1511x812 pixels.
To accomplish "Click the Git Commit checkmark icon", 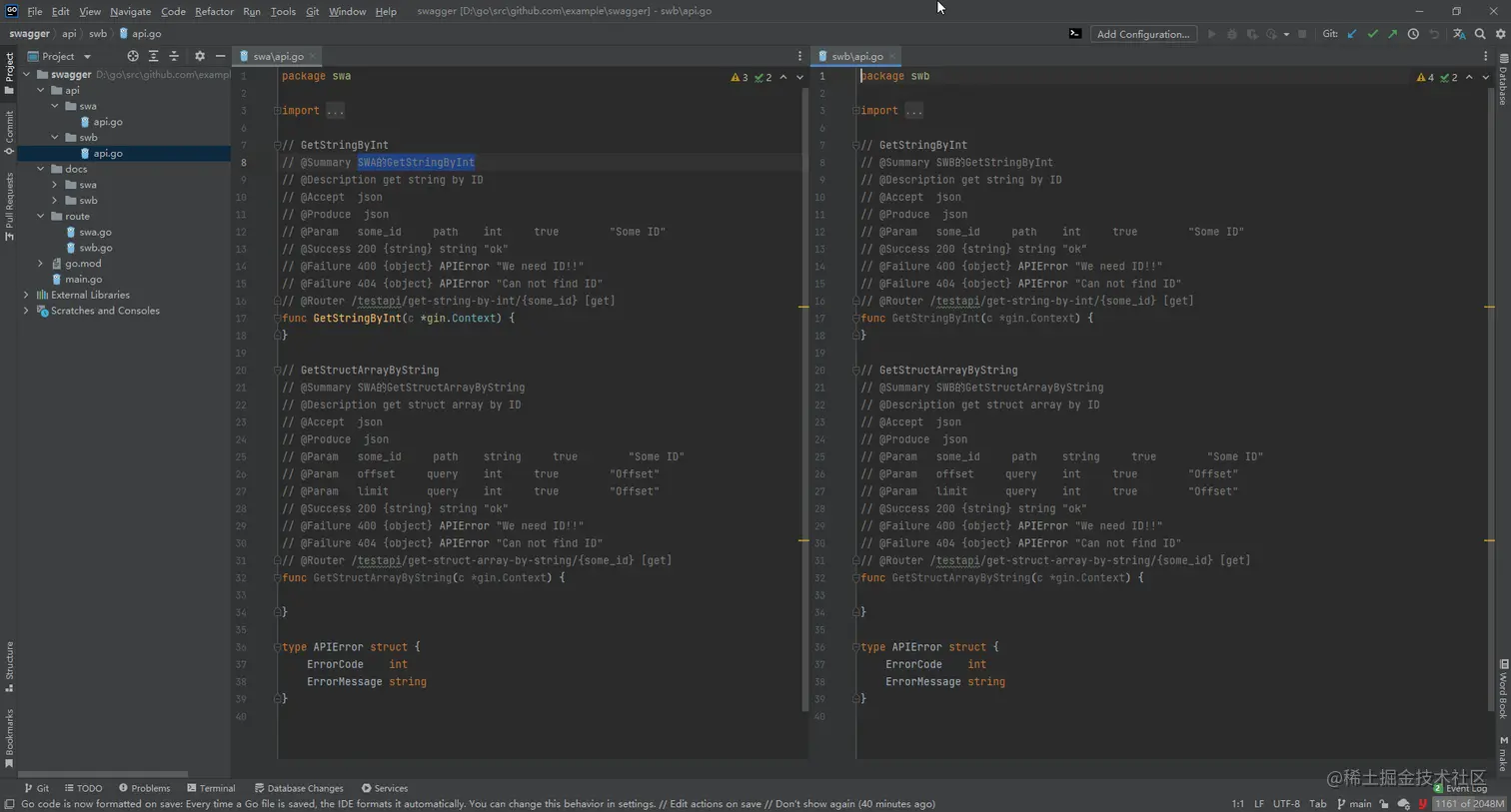I will [x=1372, y=34].
